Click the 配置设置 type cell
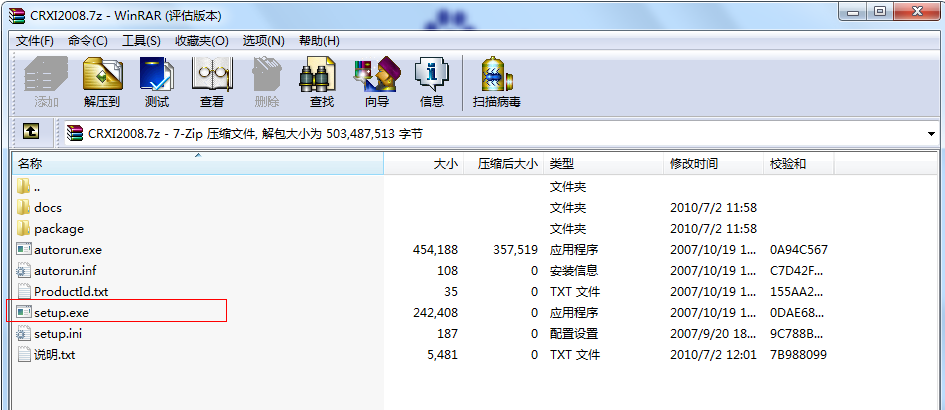Screen dimensions: 945x410 click(x=574, y=333)
